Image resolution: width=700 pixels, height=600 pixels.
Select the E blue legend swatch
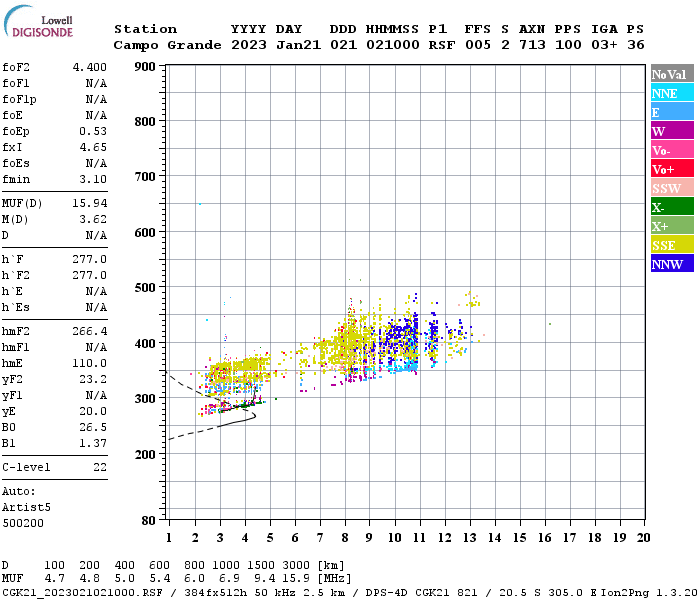(672, 112)
